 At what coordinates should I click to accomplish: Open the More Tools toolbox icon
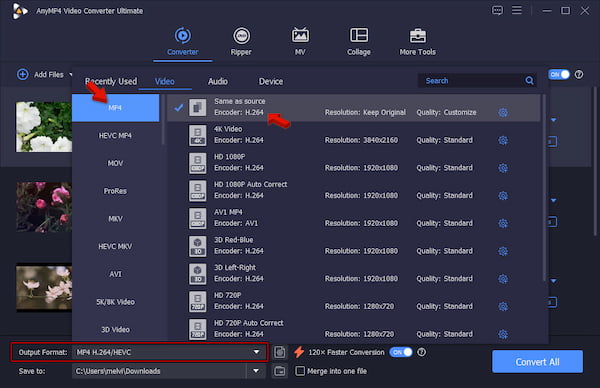pos(417,36)
